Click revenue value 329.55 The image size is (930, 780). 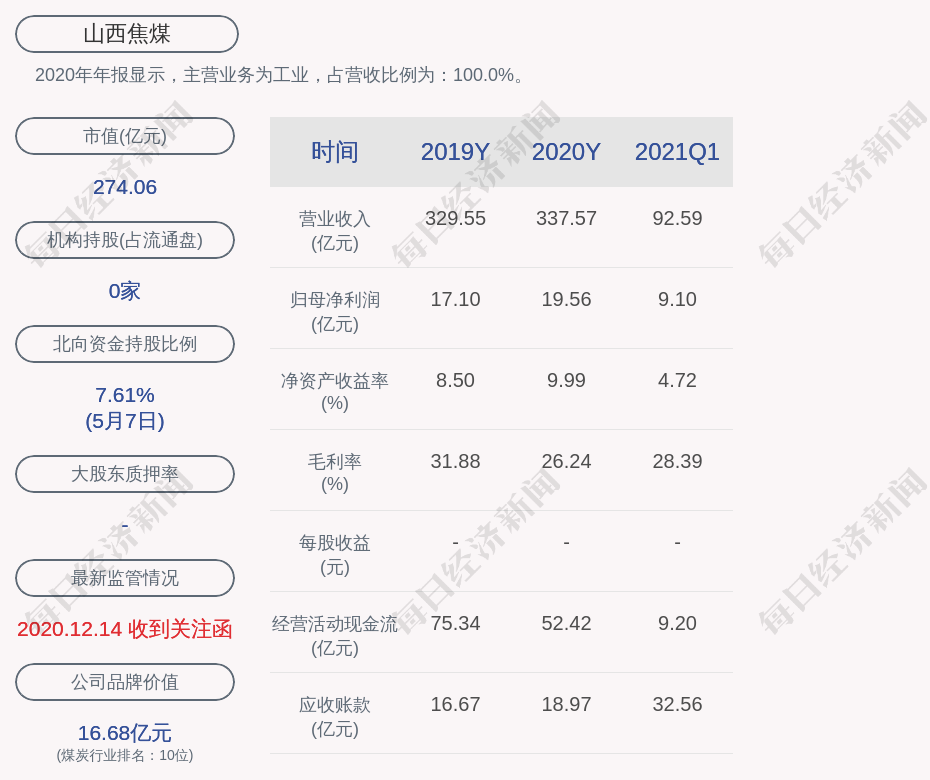click(x=456, y=218)
